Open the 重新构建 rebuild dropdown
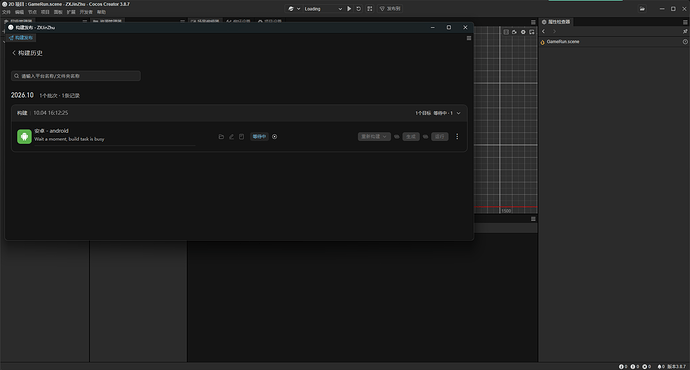This screenshot has height=370, width=690. tap(374, 137)
